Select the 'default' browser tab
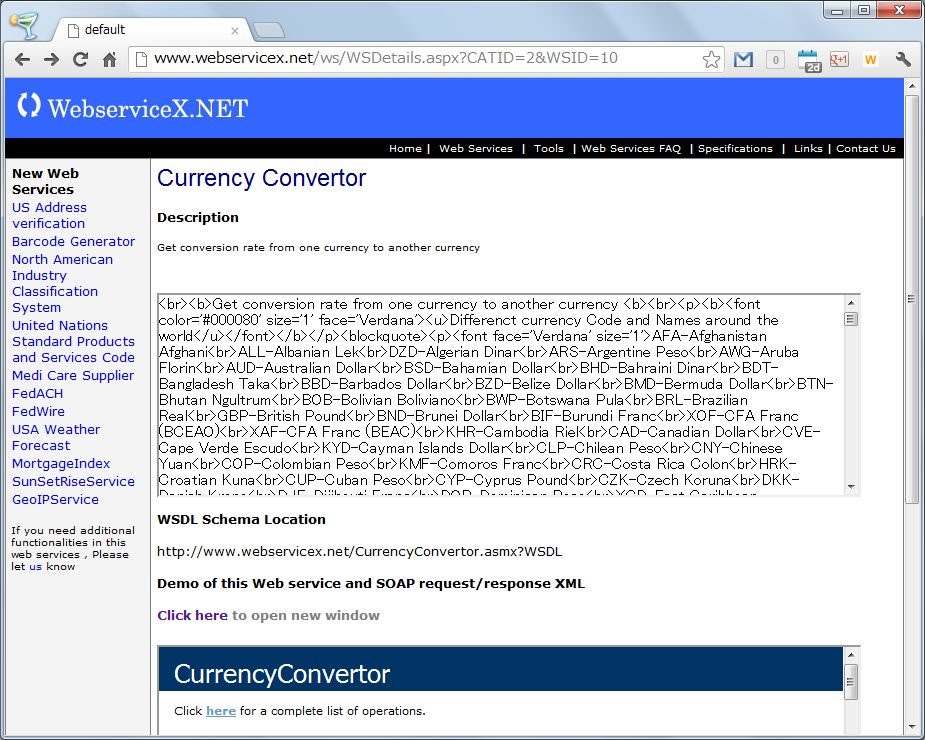Image resolution: width=925 pixels, height=740 pixels. click(x=150, y=30)
